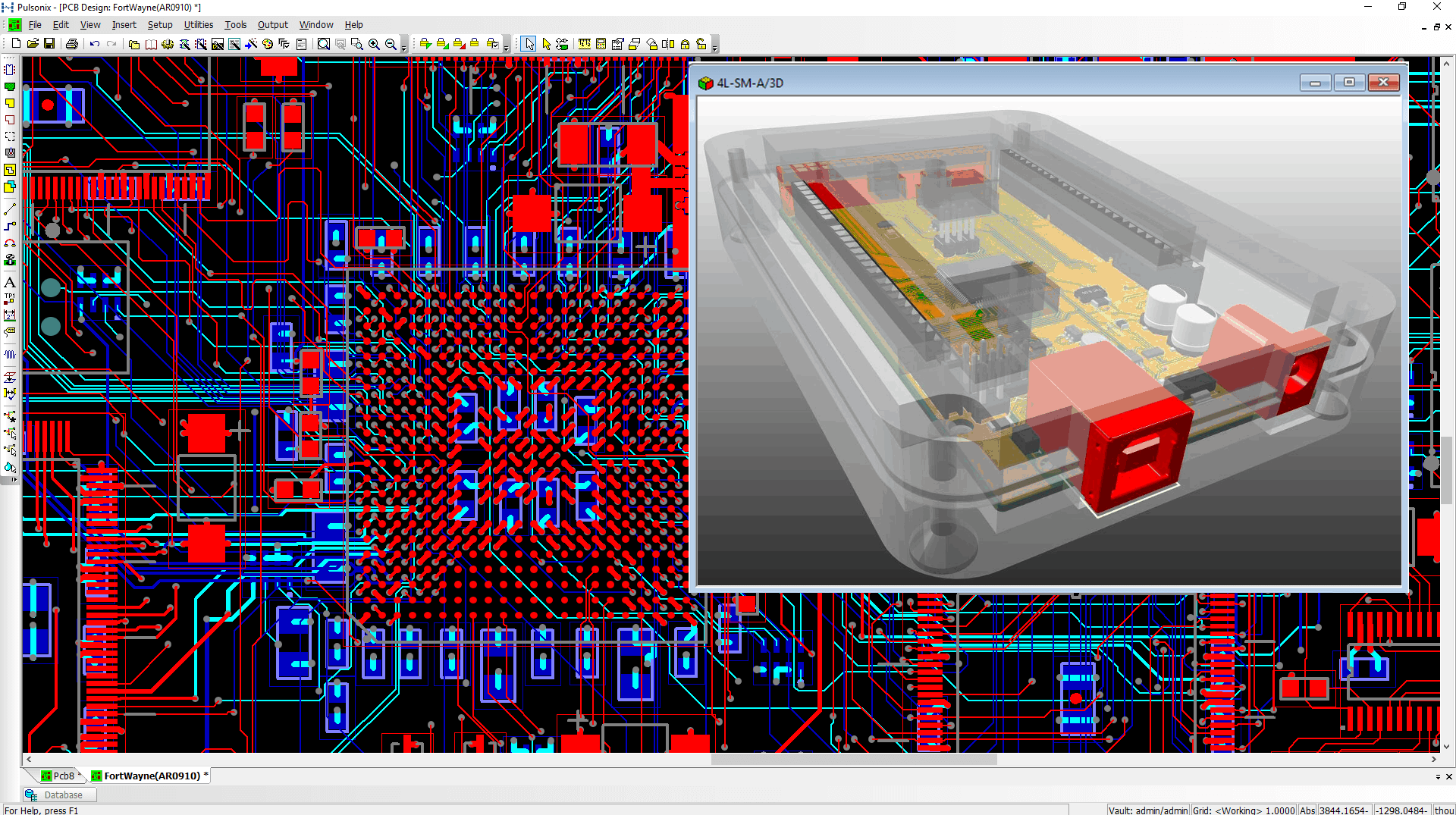Viewport: 1456px width, 815px height.
Task: Click the Database button
Action: coord(59,795)
